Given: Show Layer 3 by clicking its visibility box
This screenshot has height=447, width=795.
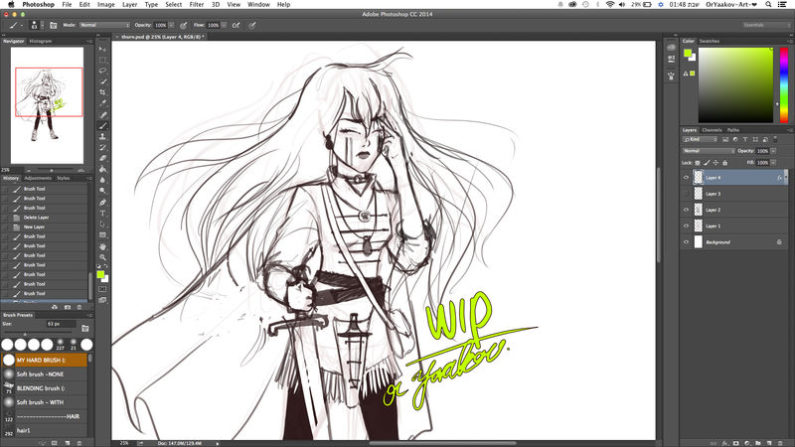Looking at the screenshot, I should tap(686, 194).
